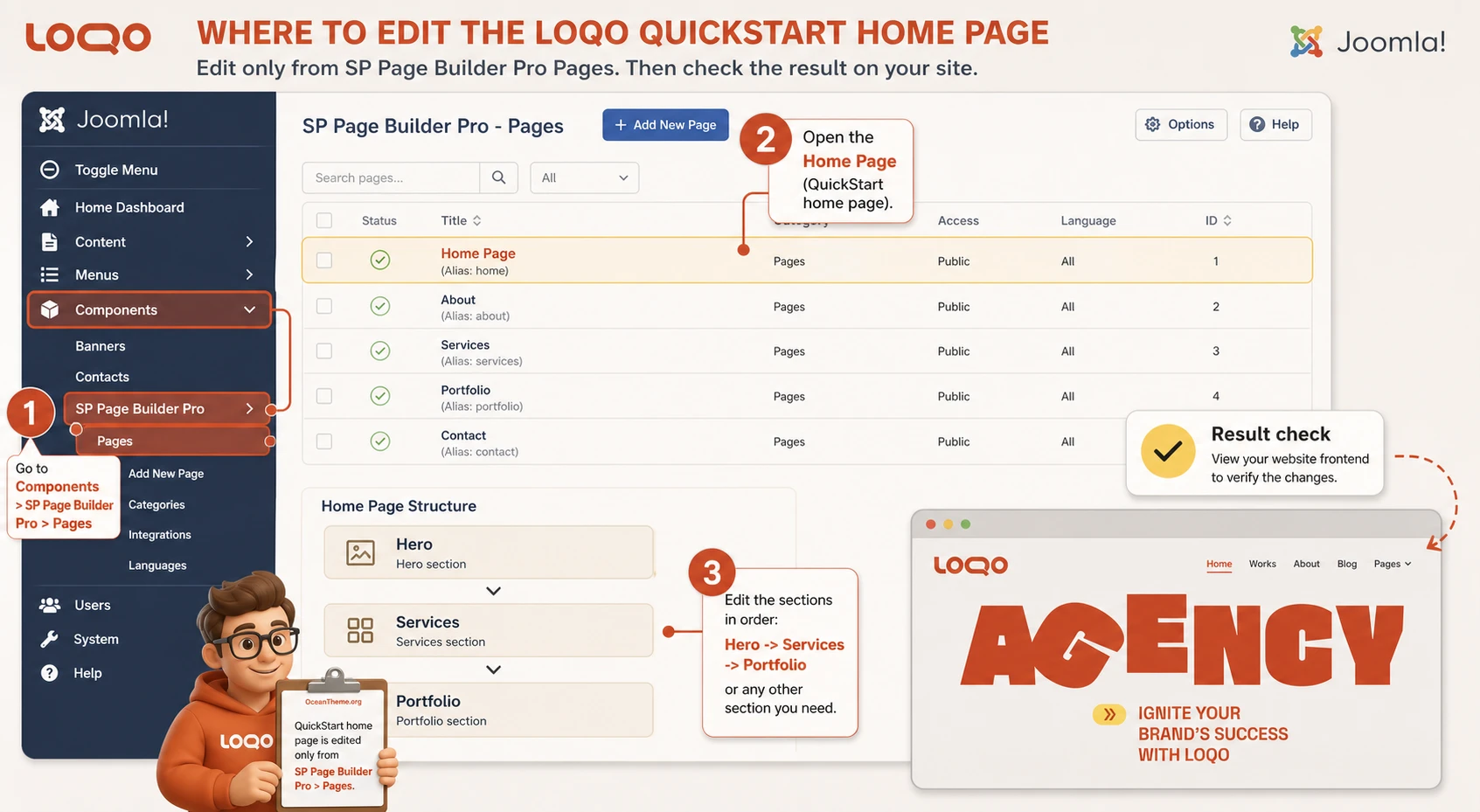Click chevron below the Hero section card

[493, 591]
